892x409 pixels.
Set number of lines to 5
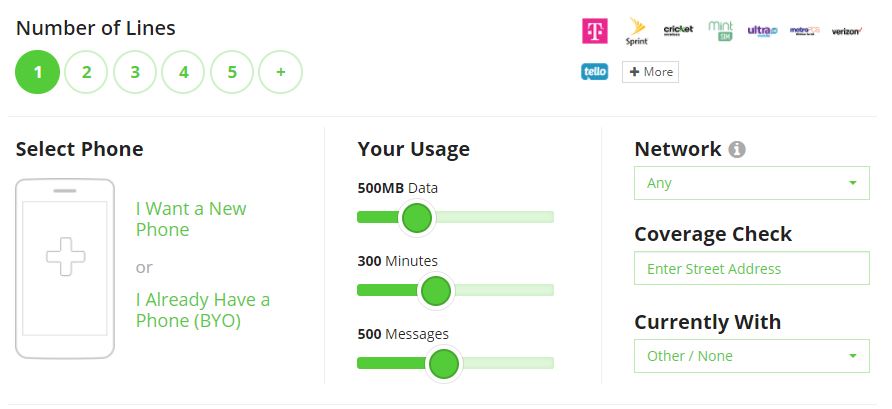[232, 72]
